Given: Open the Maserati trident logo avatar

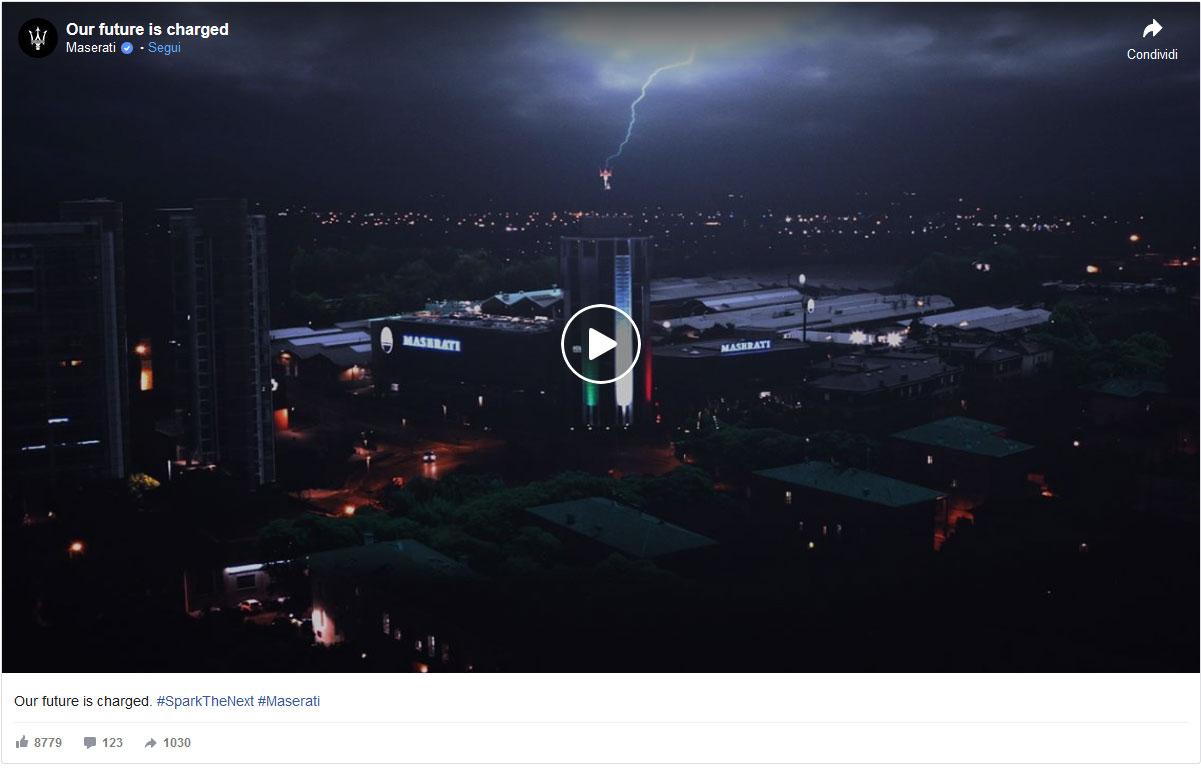Looking at the screenshot, I should 38,38.
